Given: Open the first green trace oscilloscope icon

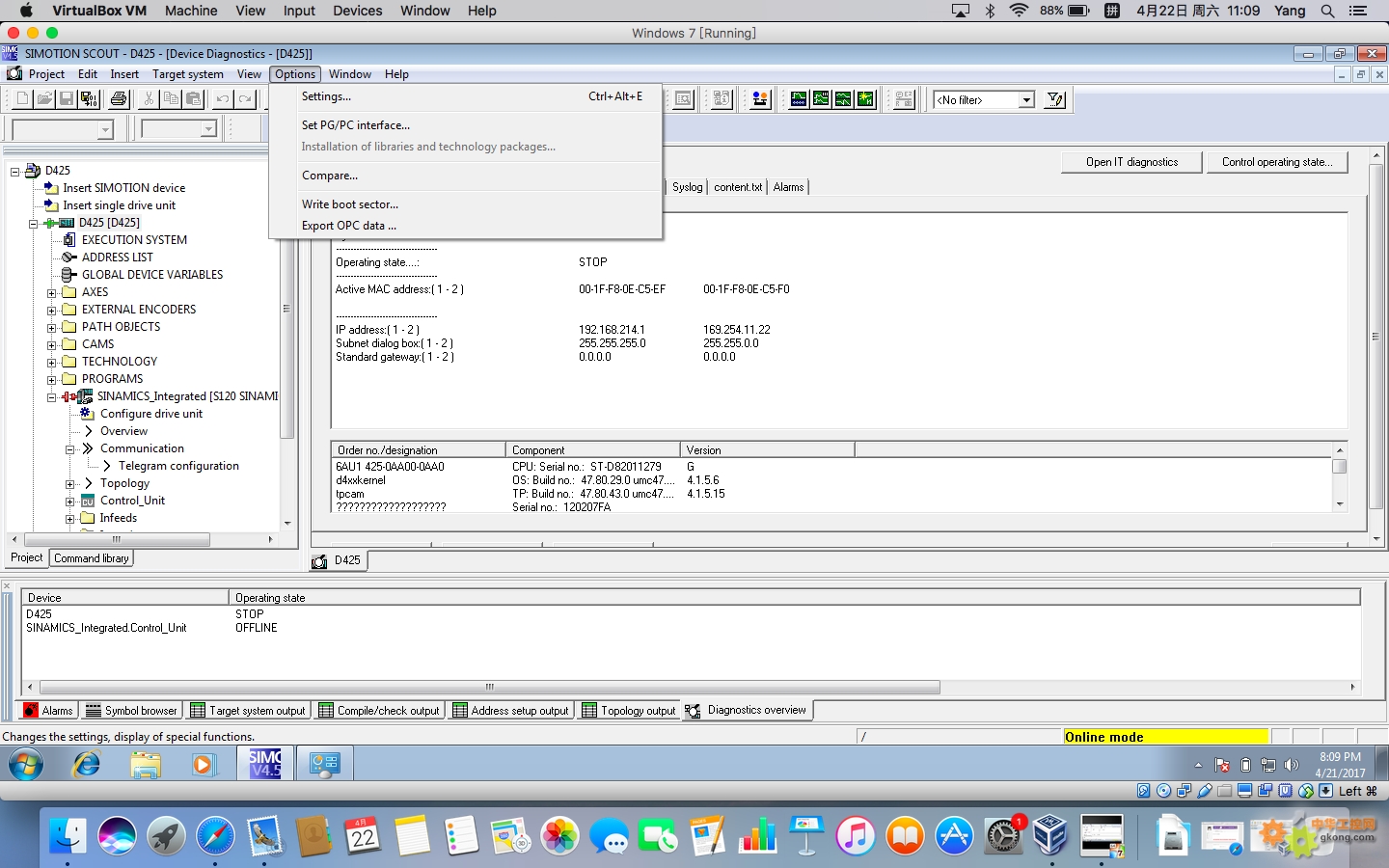Looking at the screenshot, I should click(799, 98).
